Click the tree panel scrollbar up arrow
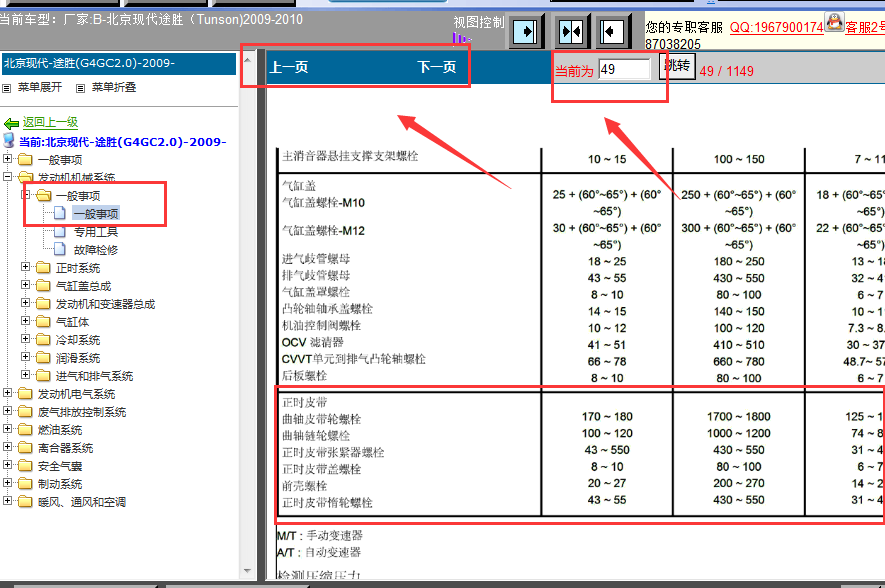The height and width of the screenshot is (588, 885). tap(247, 59)
